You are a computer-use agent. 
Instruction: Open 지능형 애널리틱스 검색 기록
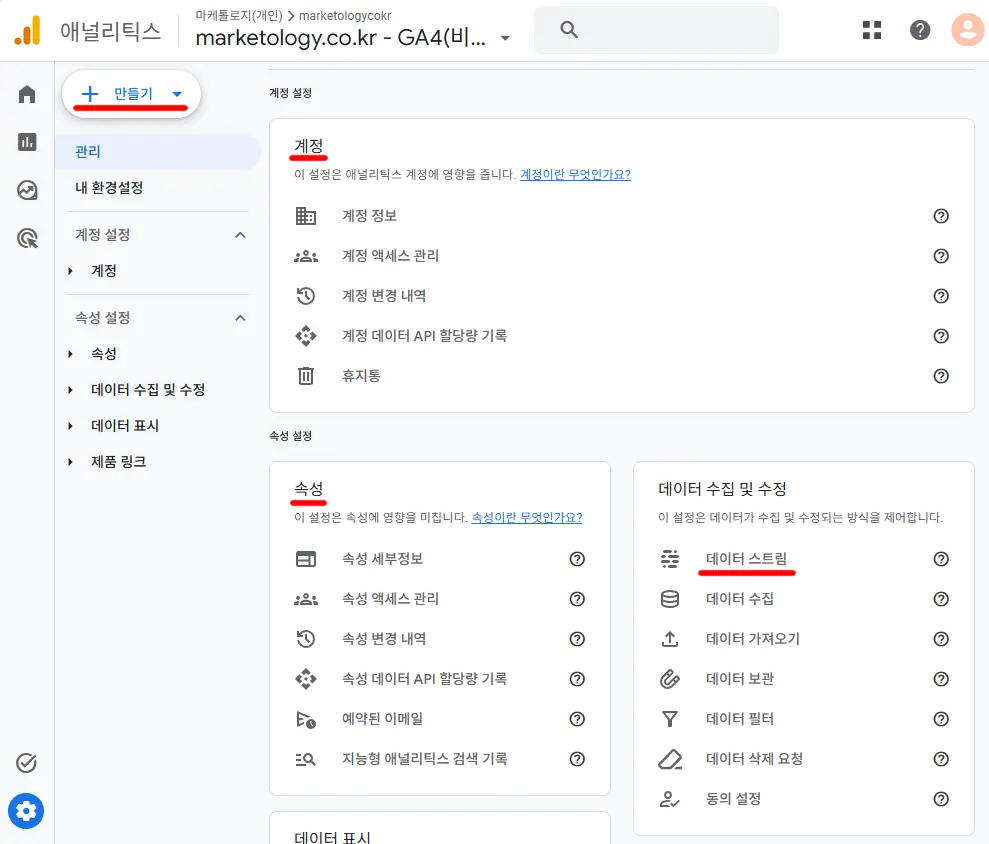coord(424,759)
